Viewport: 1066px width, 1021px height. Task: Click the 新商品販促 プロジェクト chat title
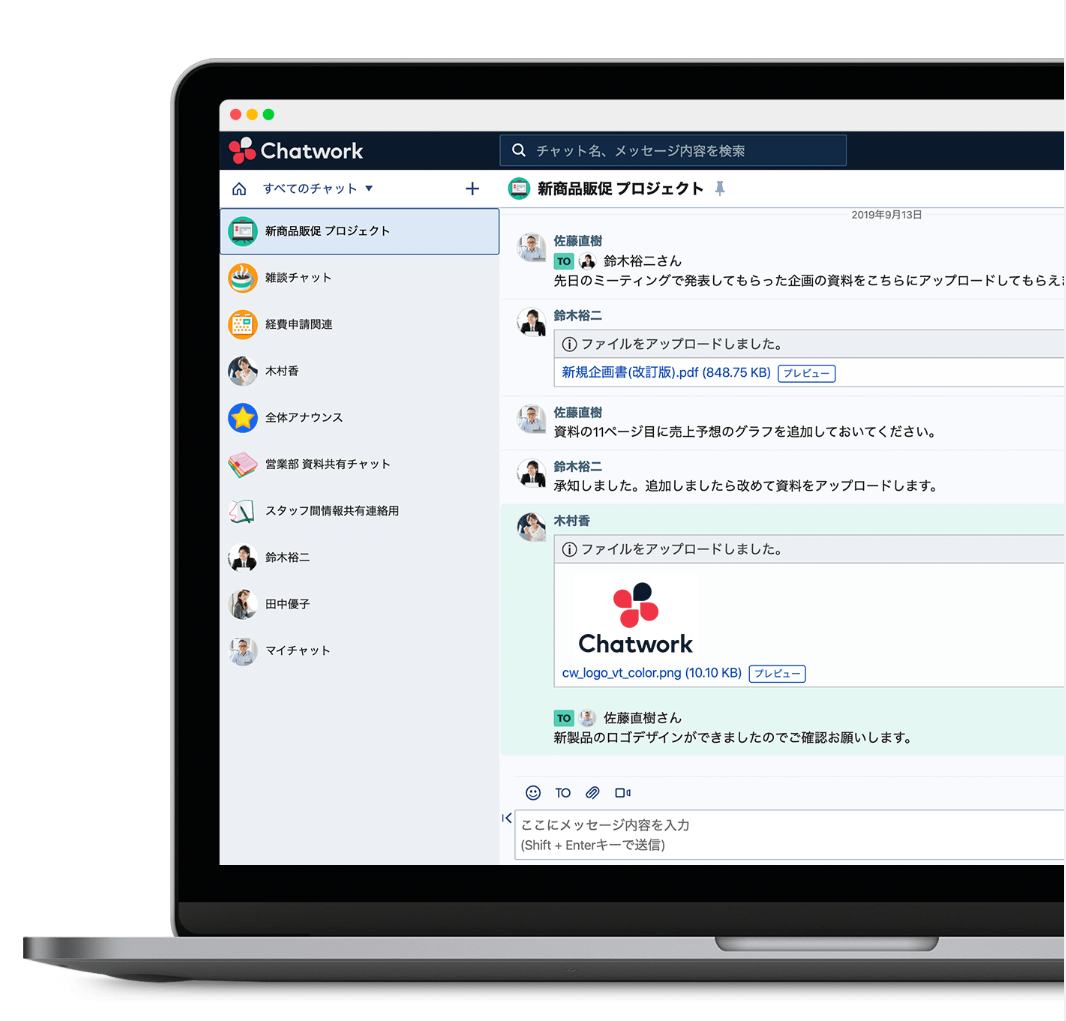(x=620, y=188)
